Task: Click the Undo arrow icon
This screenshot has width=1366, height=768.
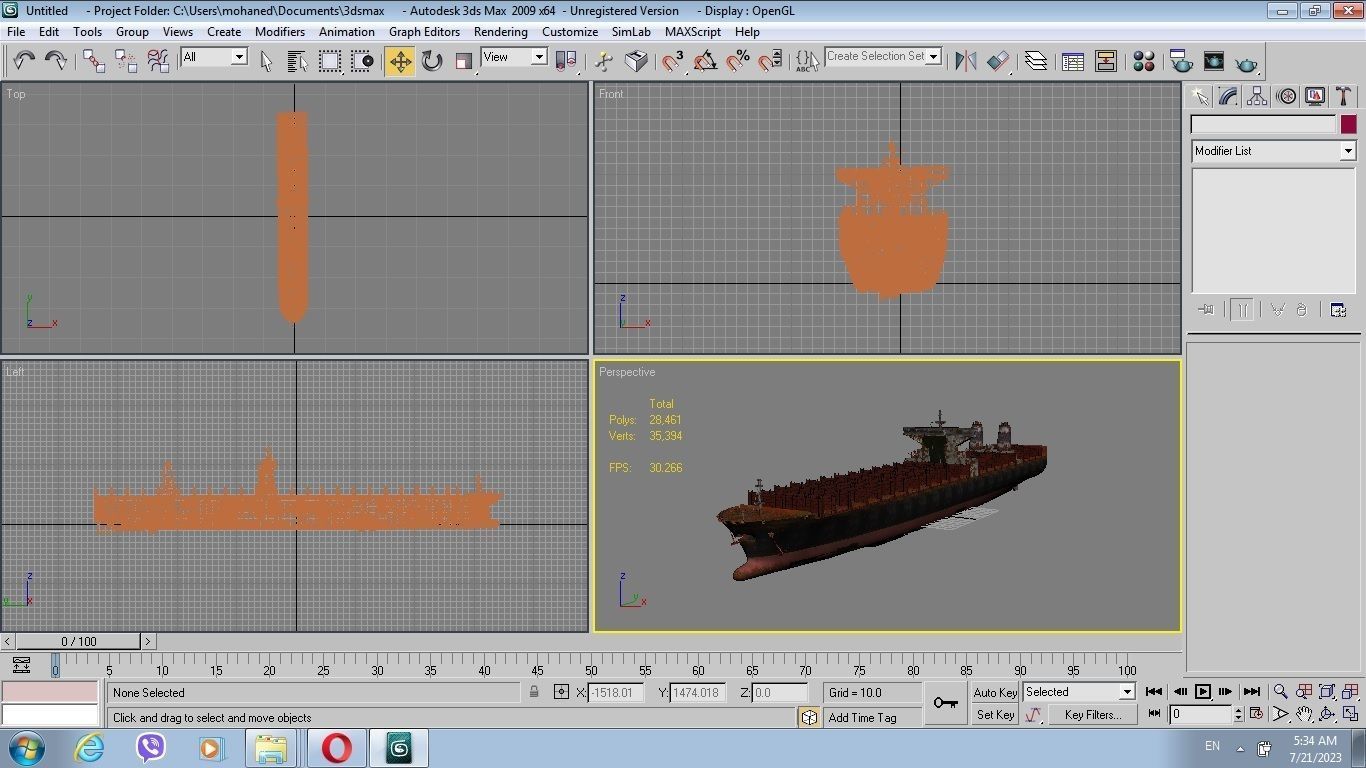Action: (x=24, y=61)
